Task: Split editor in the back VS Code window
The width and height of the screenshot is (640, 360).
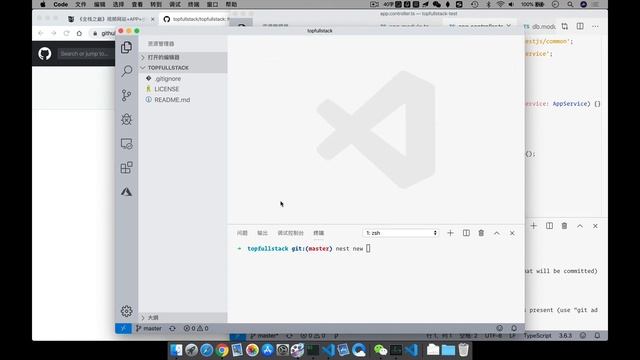Action: point(580,26)
